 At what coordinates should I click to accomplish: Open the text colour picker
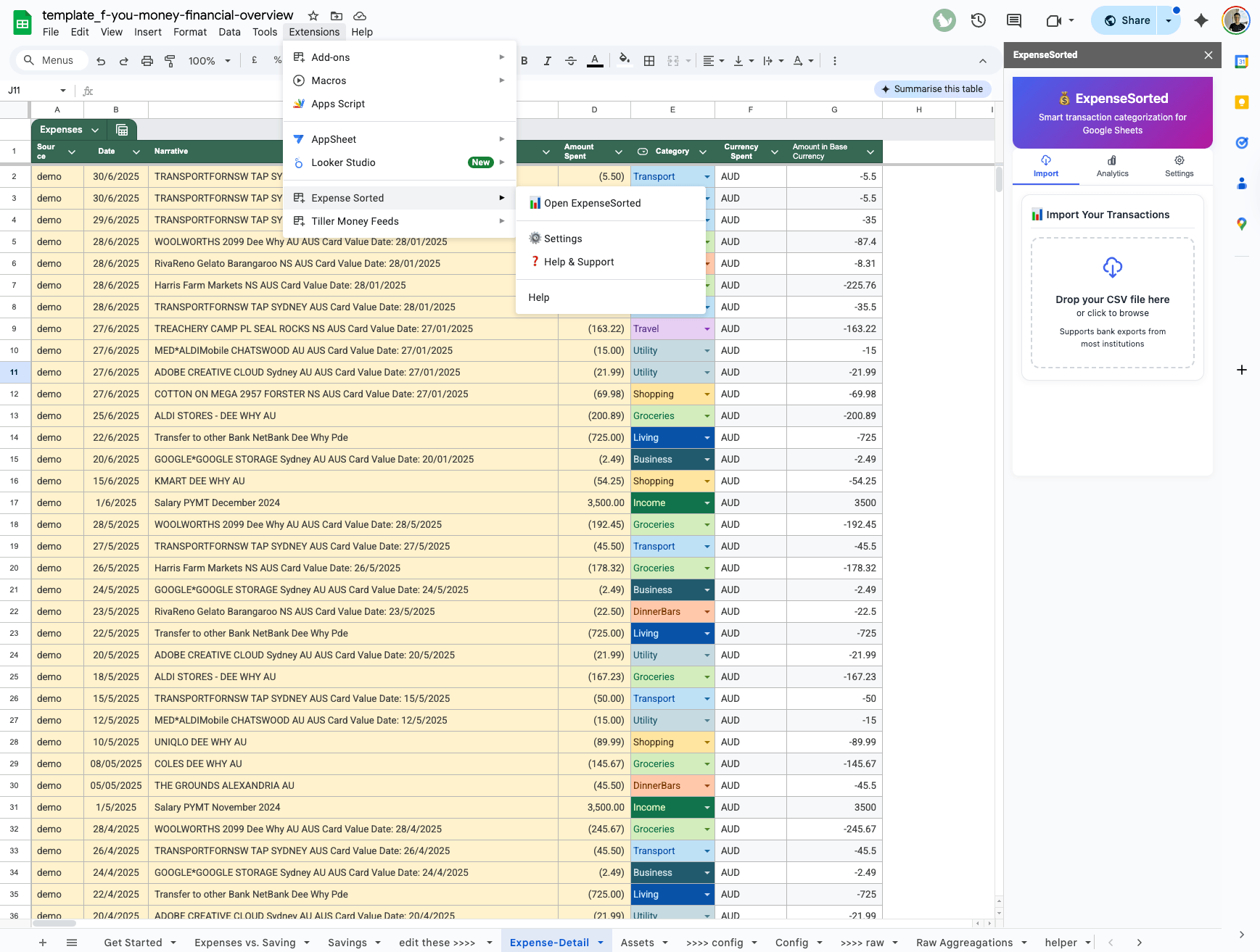tap(595, 61)
